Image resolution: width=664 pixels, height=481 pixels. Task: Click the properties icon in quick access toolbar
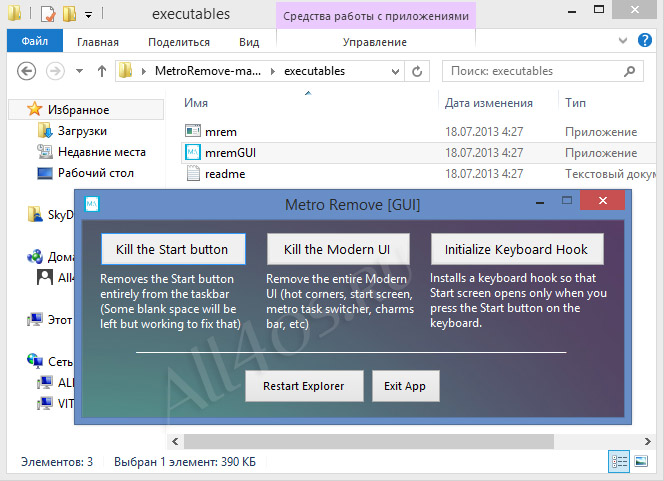point(48,14)
